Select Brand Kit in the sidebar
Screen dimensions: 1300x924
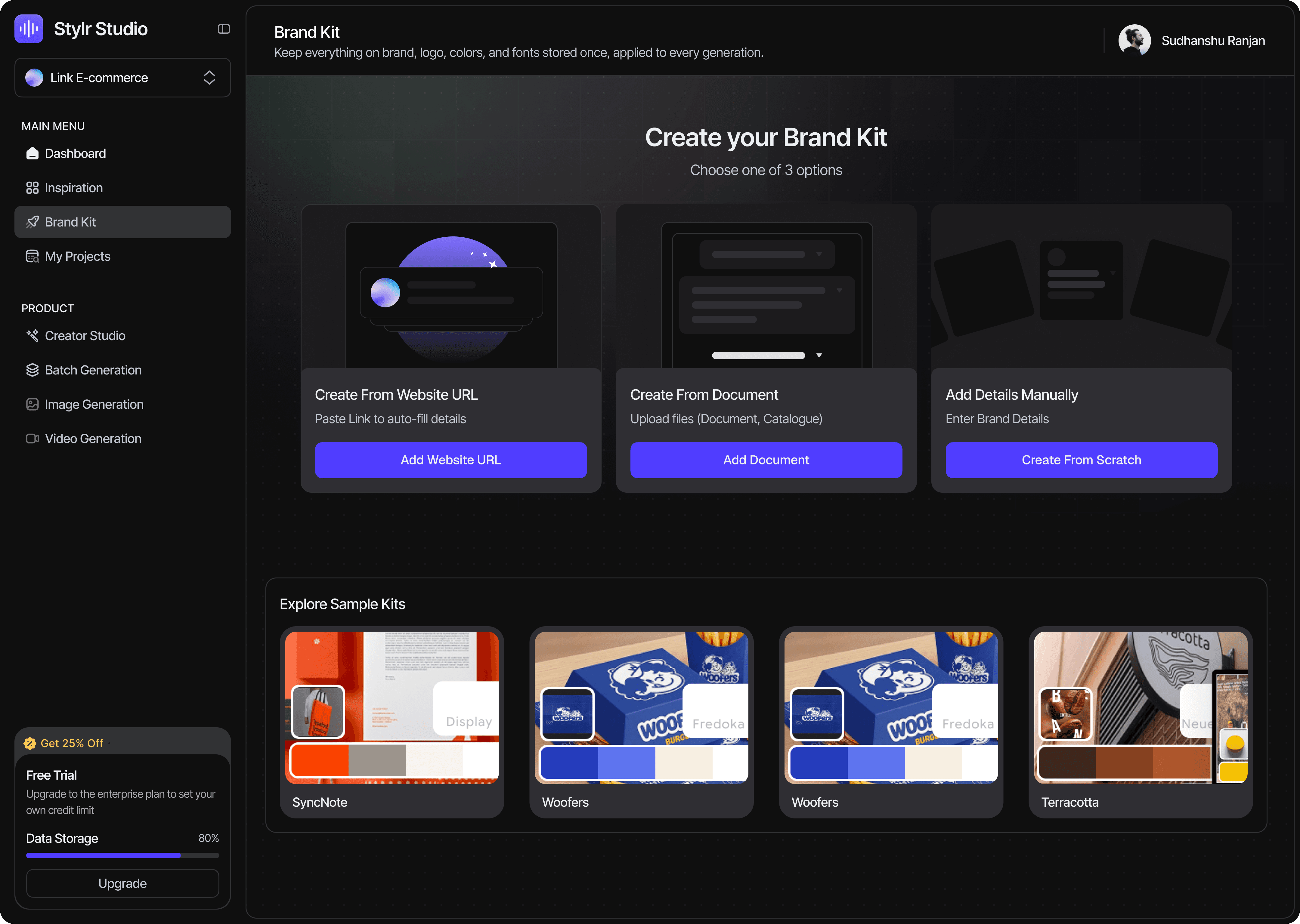122,222
